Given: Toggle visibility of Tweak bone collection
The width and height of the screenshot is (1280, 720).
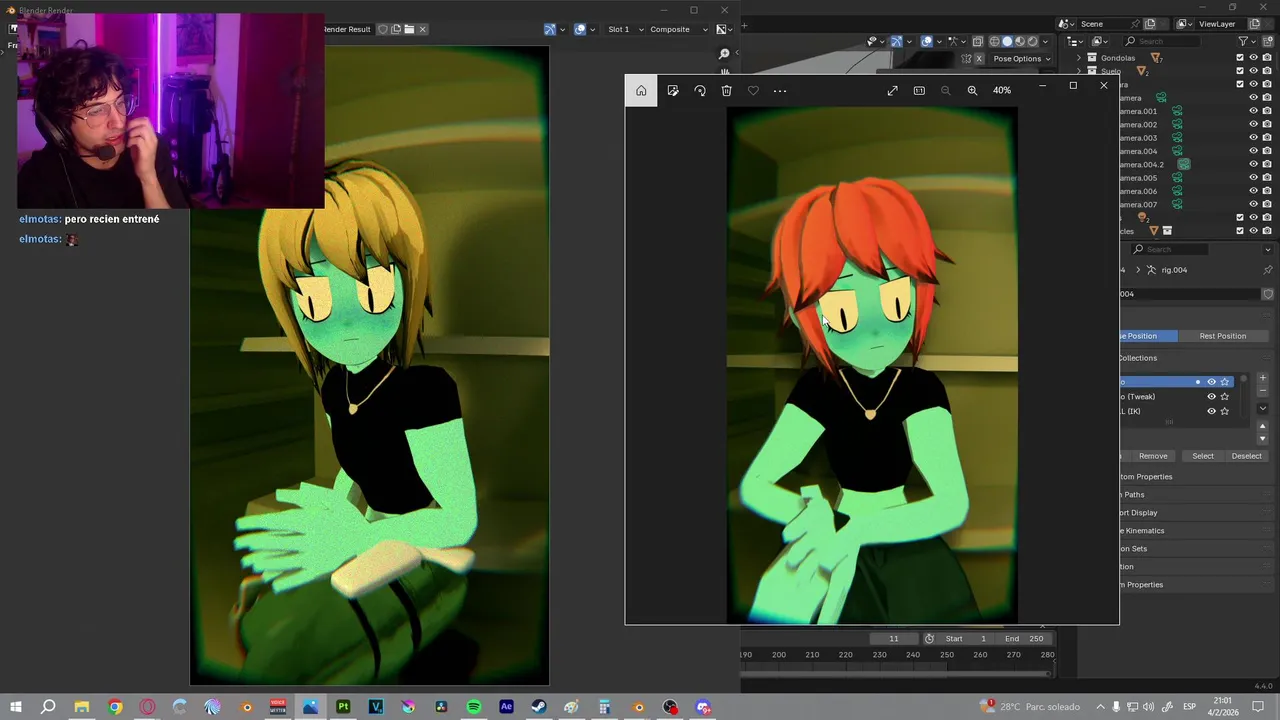Looking at the screenshot, I should pyautogui.click(x=1211, y=397).
